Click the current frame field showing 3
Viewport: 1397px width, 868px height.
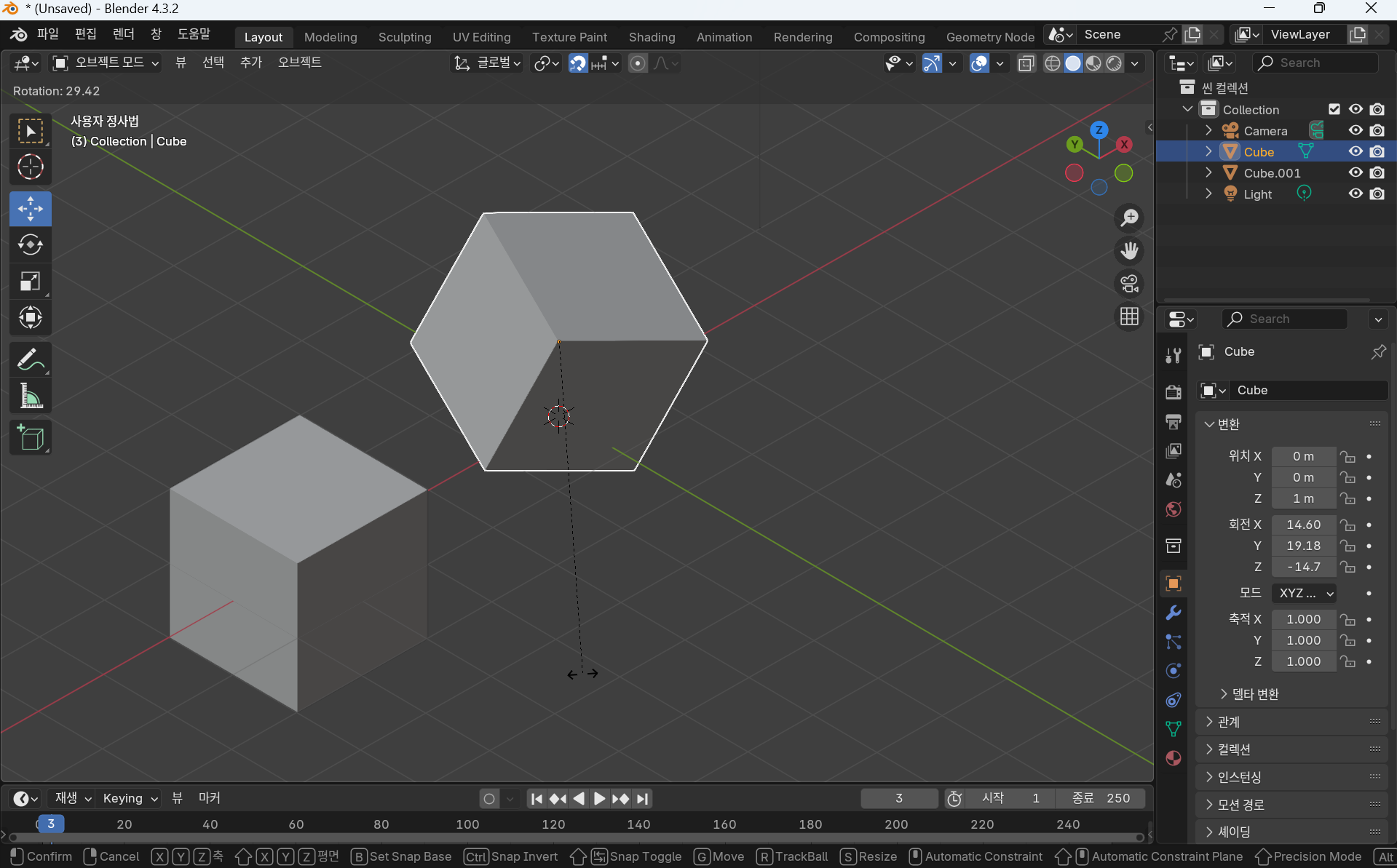click(899, 798)
